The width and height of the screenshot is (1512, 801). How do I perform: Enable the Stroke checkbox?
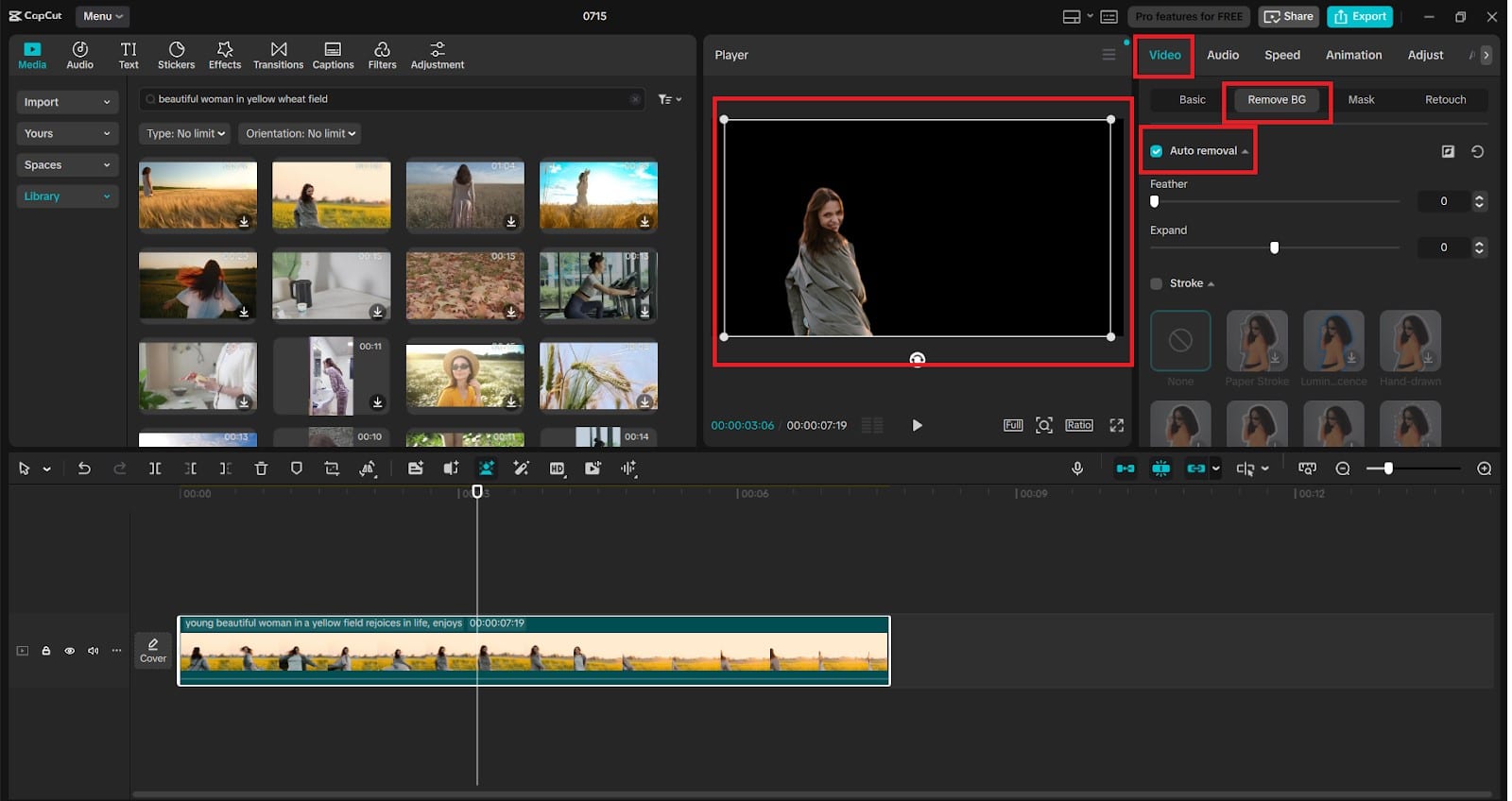tap(1156, 283)
